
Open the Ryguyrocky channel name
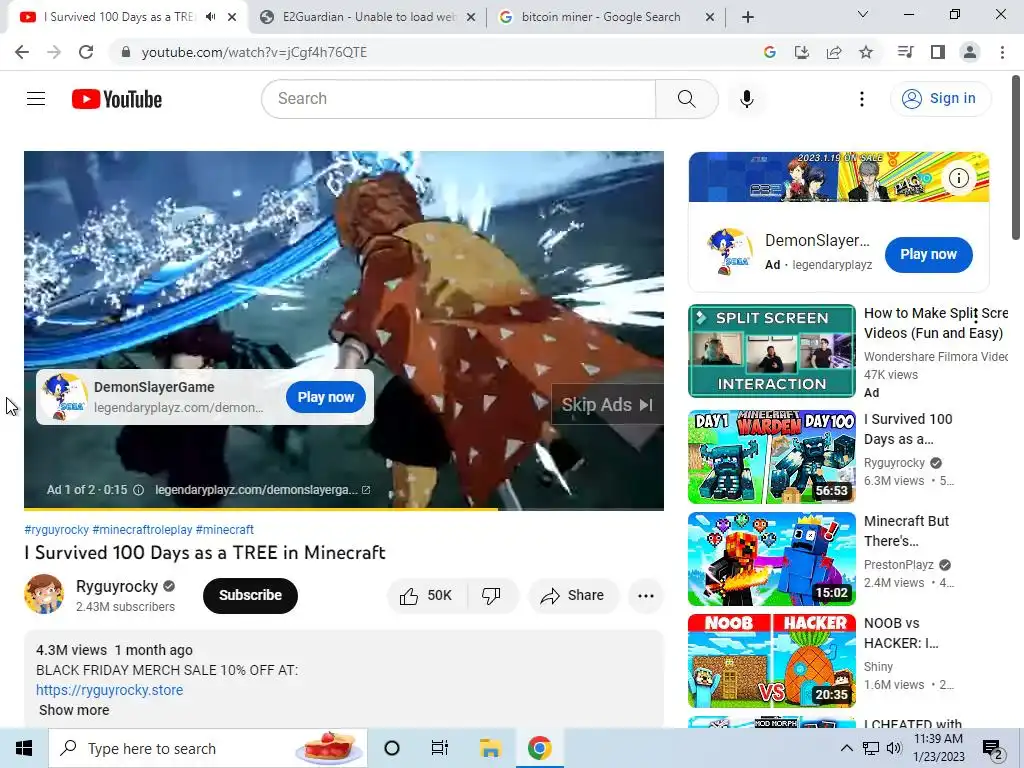117,586
